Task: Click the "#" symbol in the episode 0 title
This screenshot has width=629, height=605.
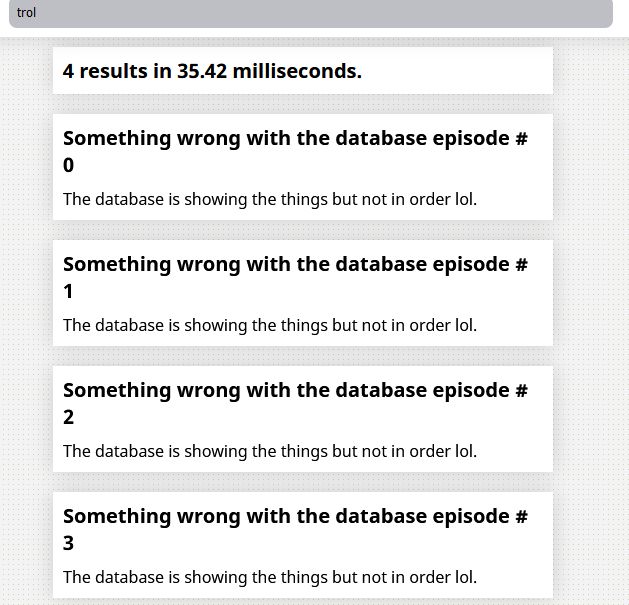Action: click(x=521, y=138)
